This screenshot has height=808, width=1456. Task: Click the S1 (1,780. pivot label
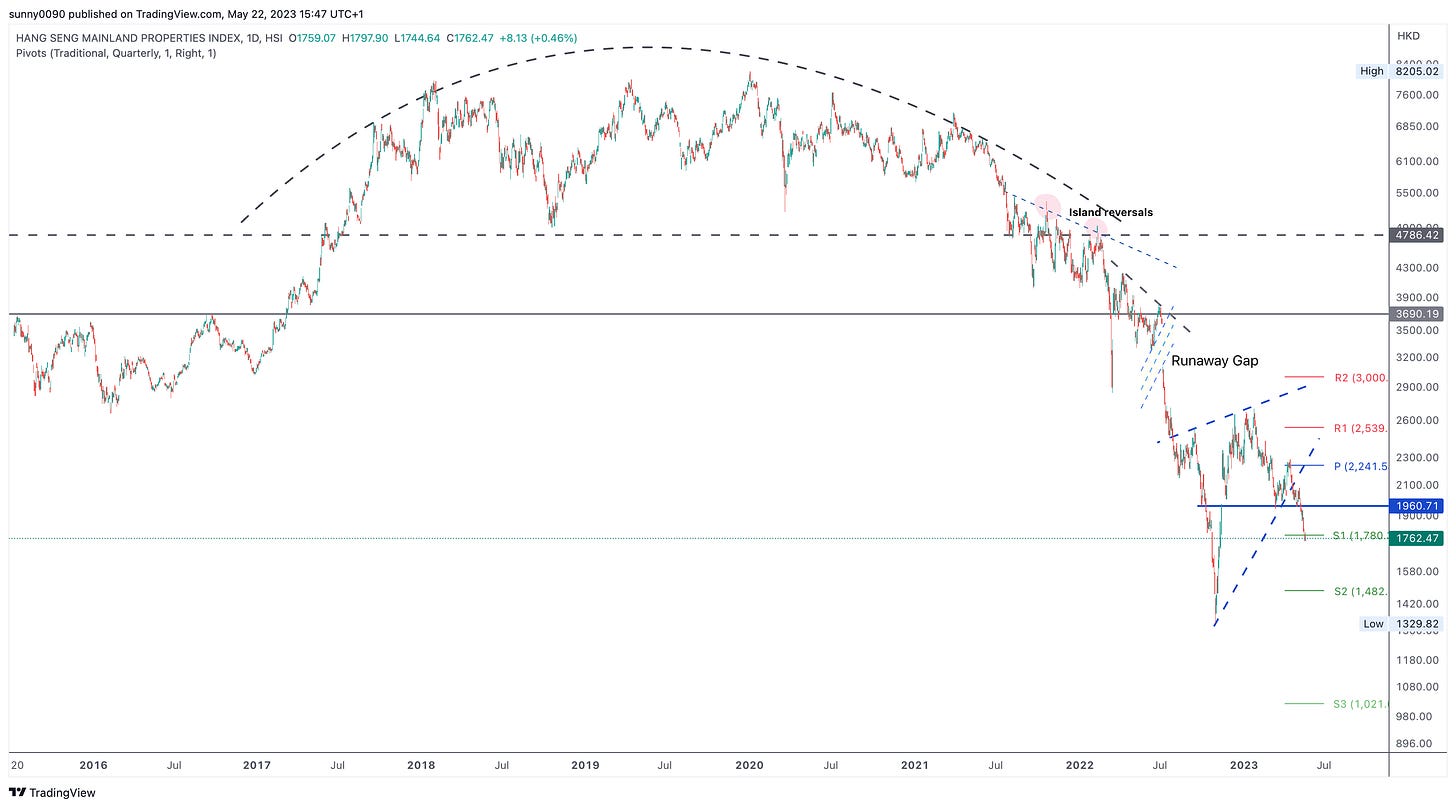[x=1361, y=536]
